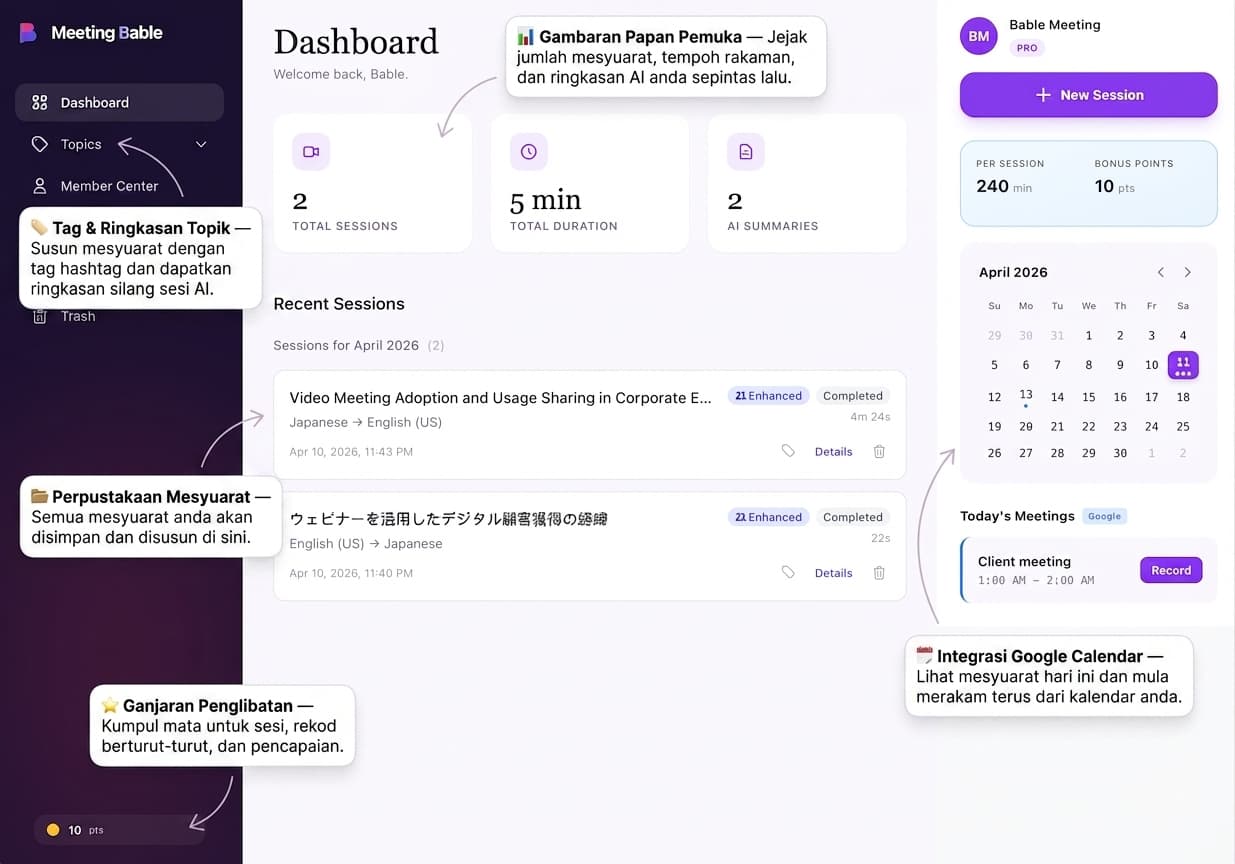Click the trash icon on the webinar session
This screenshot has width=1235, height=864.
tap(879, 572)
